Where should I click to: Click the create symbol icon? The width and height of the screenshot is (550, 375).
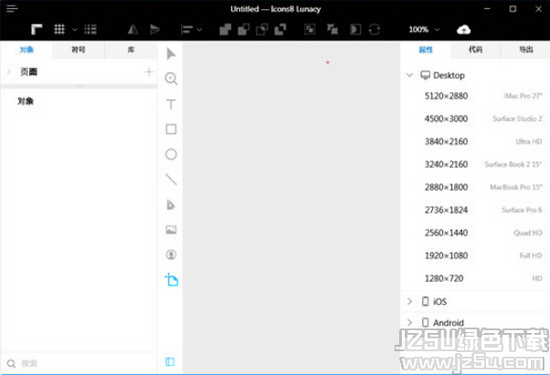tap(310, 29)
